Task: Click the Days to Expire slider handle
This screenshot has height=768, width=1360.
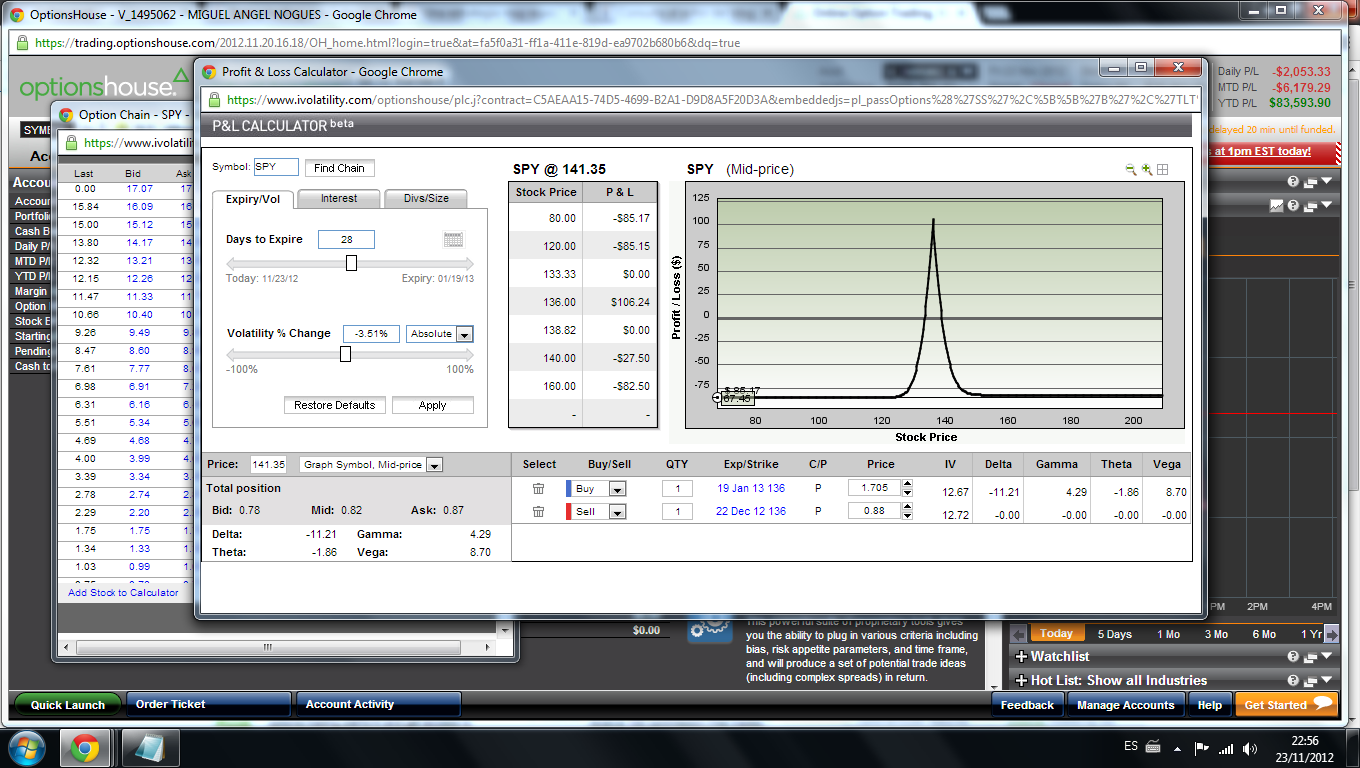Action: [351, 263]
